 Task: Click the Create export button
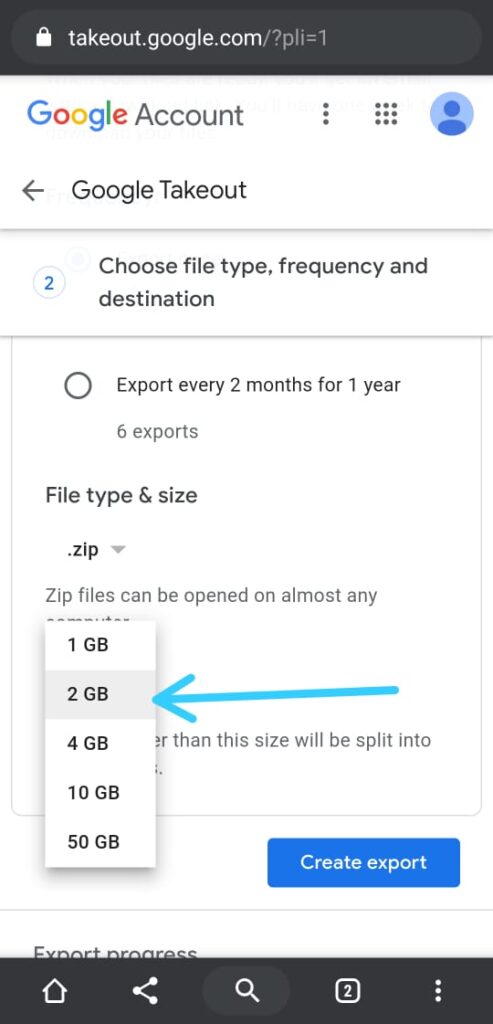pyautogui.click(x=364, y=863)
